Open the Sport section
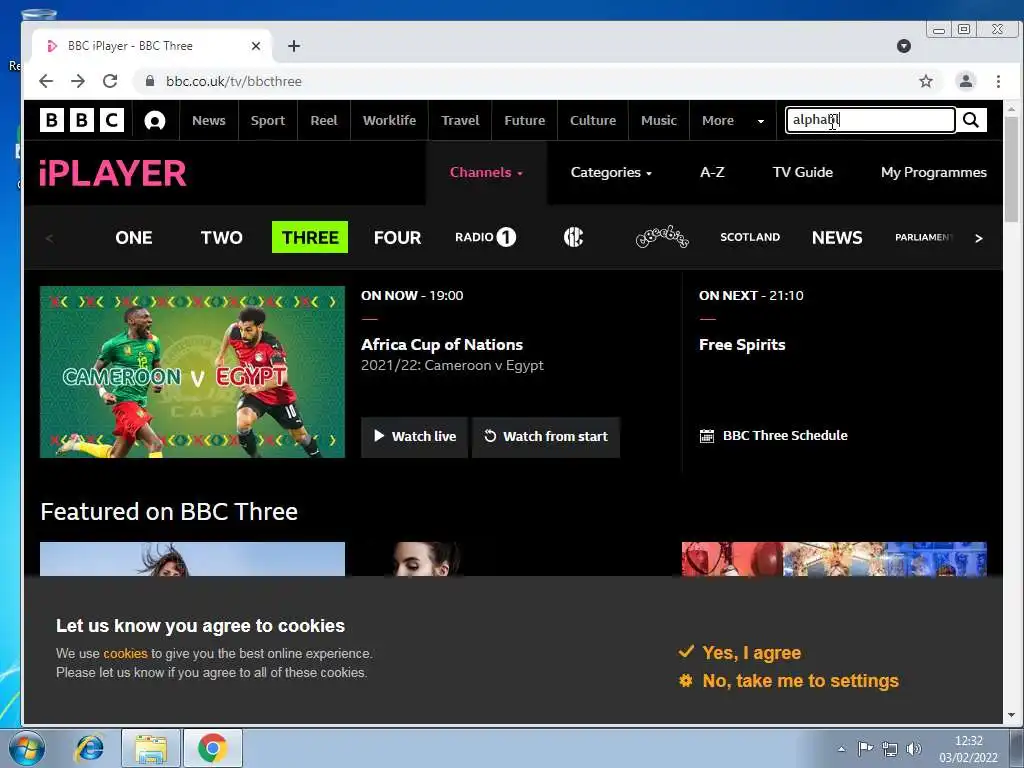Viewport: 1024px width, 768px height. 268,120
